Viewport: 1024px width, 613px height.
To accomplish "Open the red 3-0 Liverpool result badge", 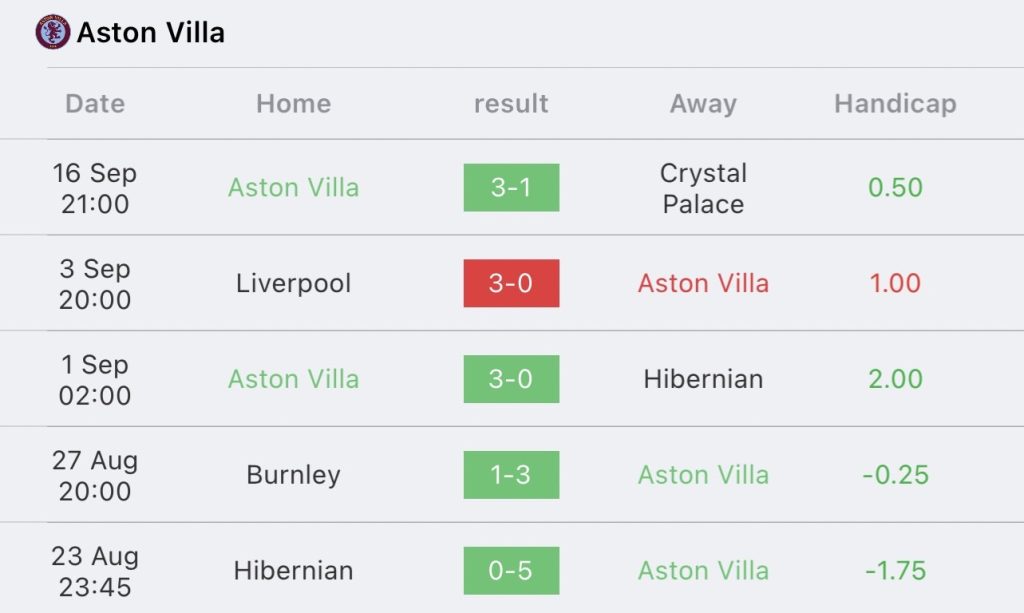I will [511, 283].
